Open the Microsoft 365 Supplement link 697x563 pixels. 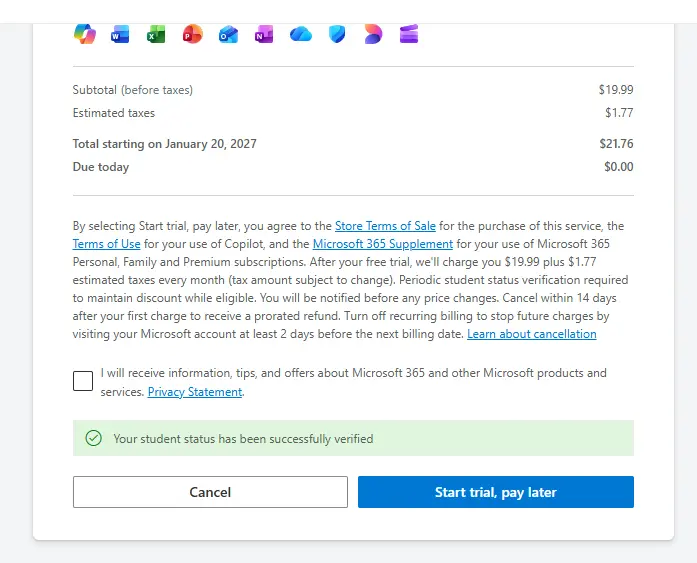pyautogui.click(x=383, y=244)
